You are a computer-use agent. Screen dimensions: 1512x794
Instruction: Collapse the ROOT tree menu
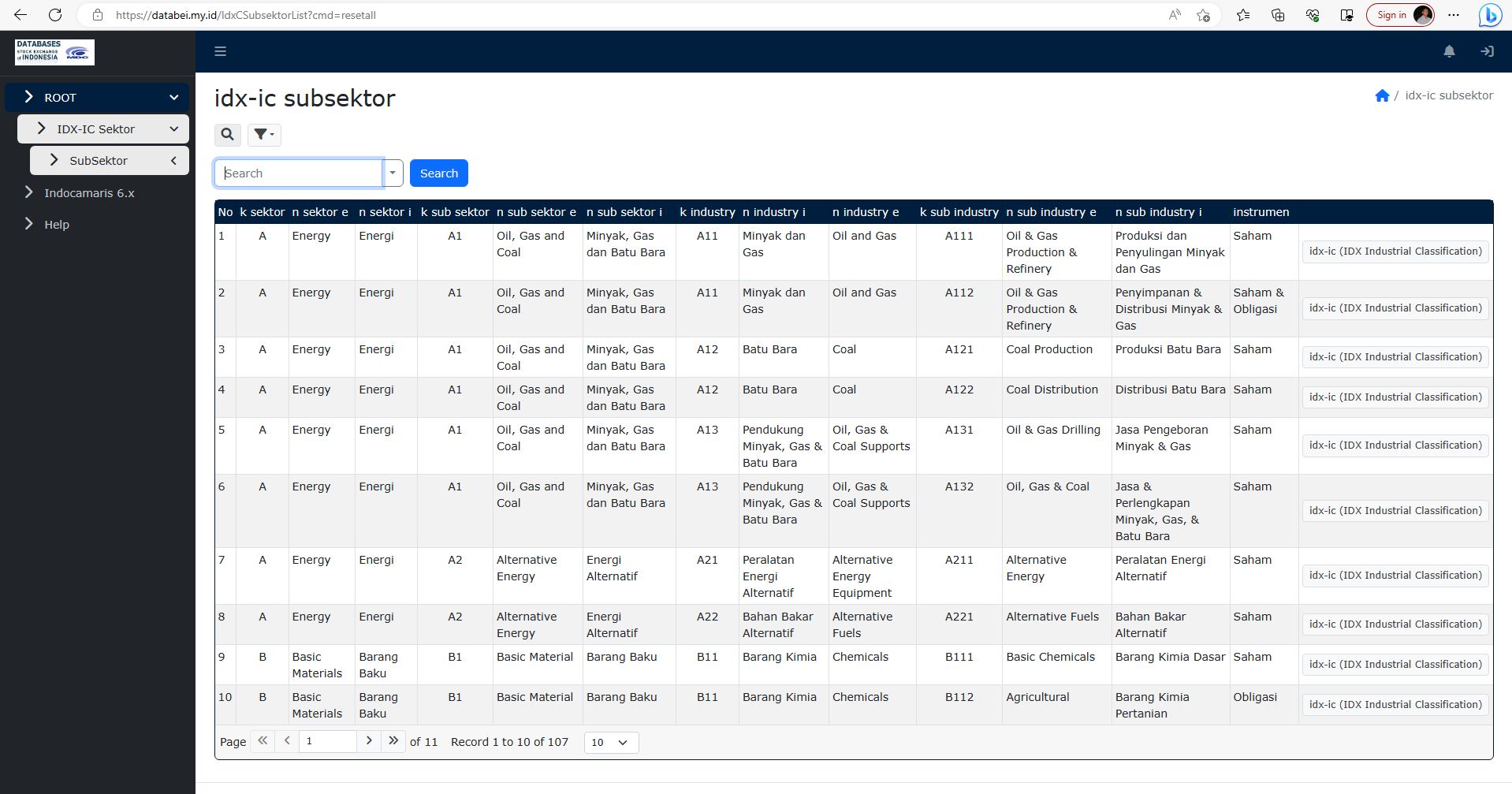tap(173, 98)
